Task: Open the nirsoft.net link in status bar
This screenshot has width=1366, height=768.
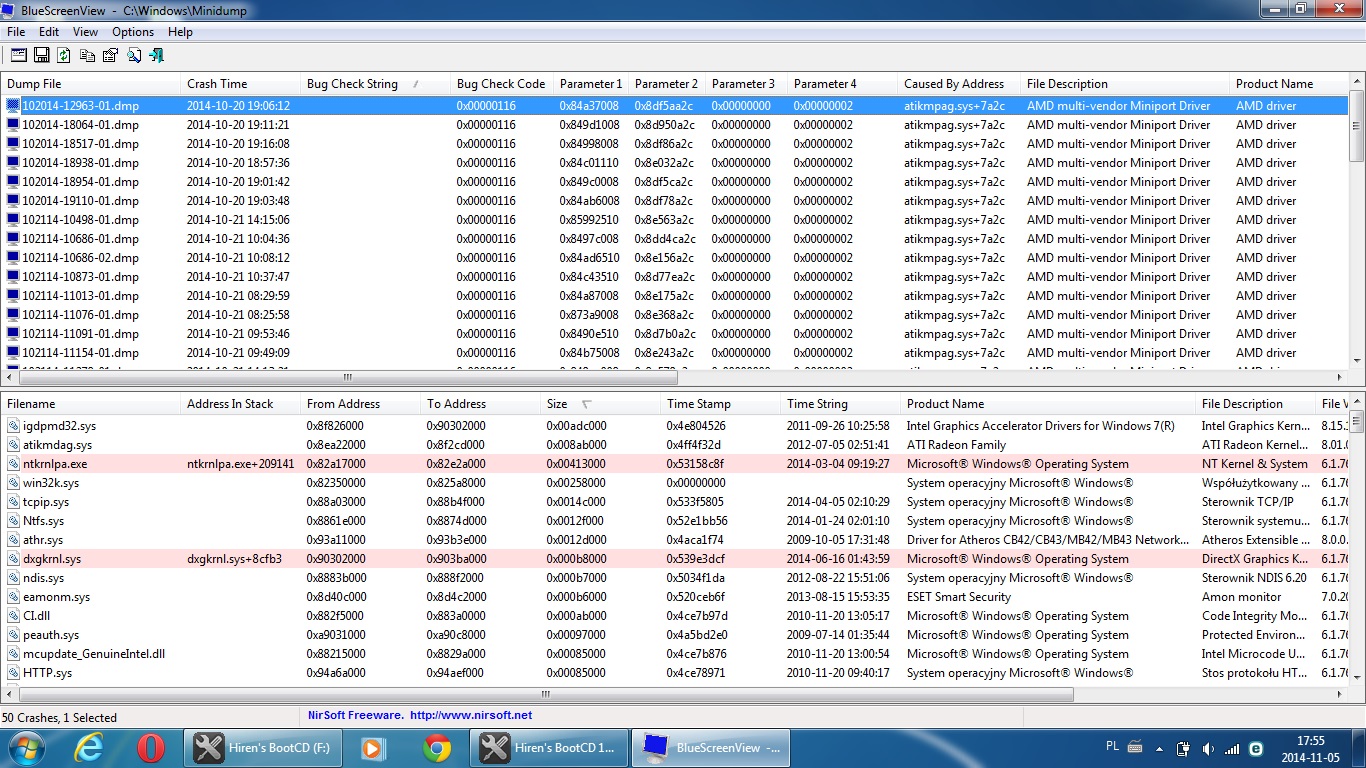Action: 470,716
